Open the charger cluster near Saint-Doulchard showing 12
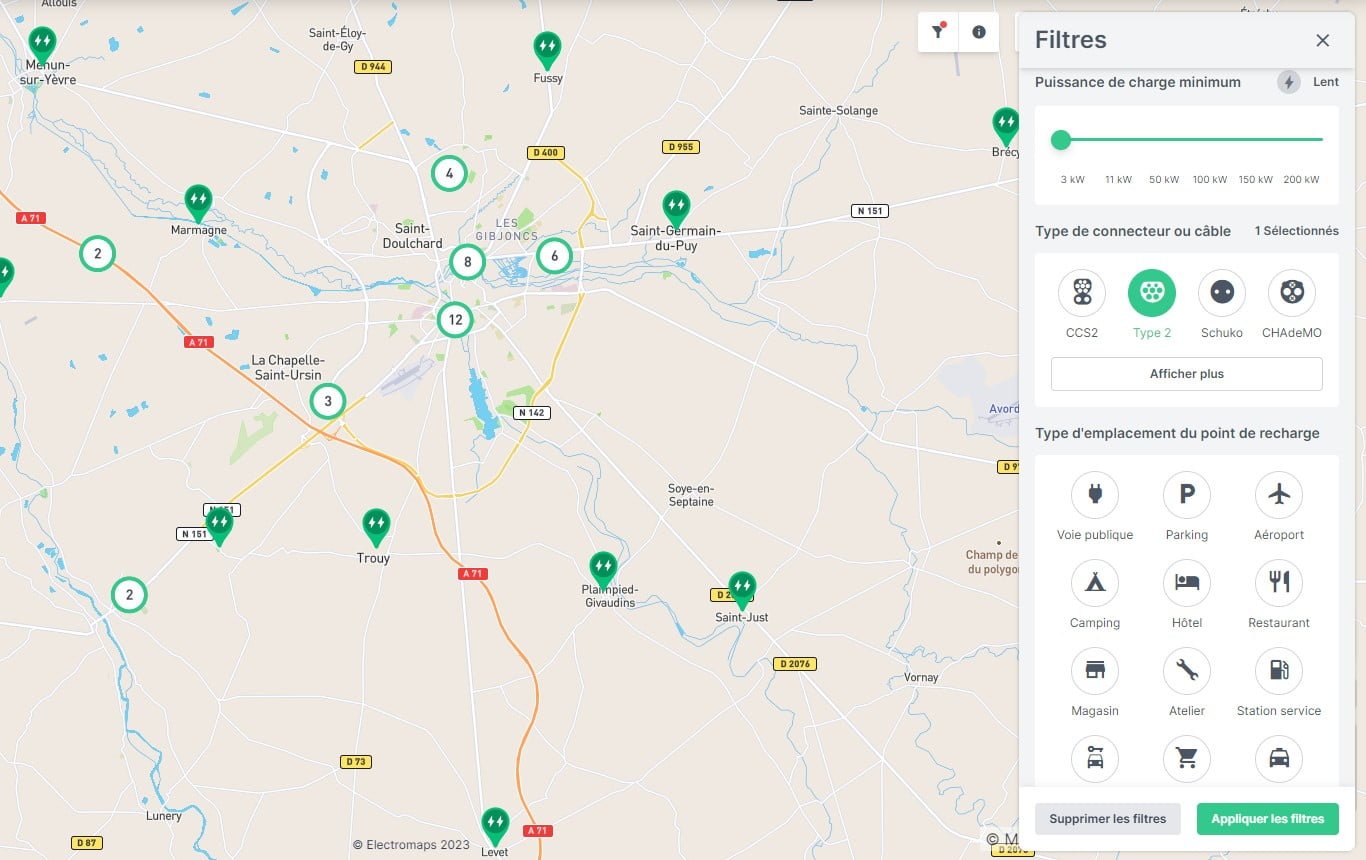 [x=455, y=320]
